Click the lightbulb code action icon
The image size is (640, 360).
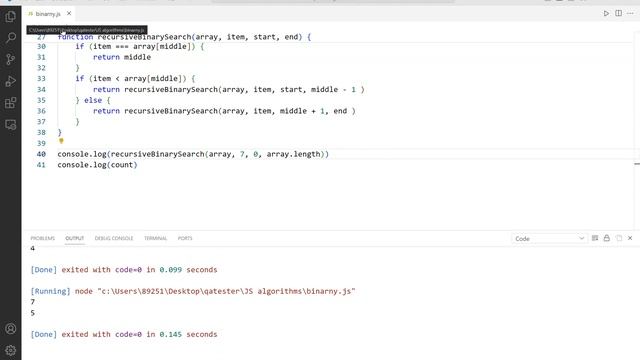click(61, 141)
